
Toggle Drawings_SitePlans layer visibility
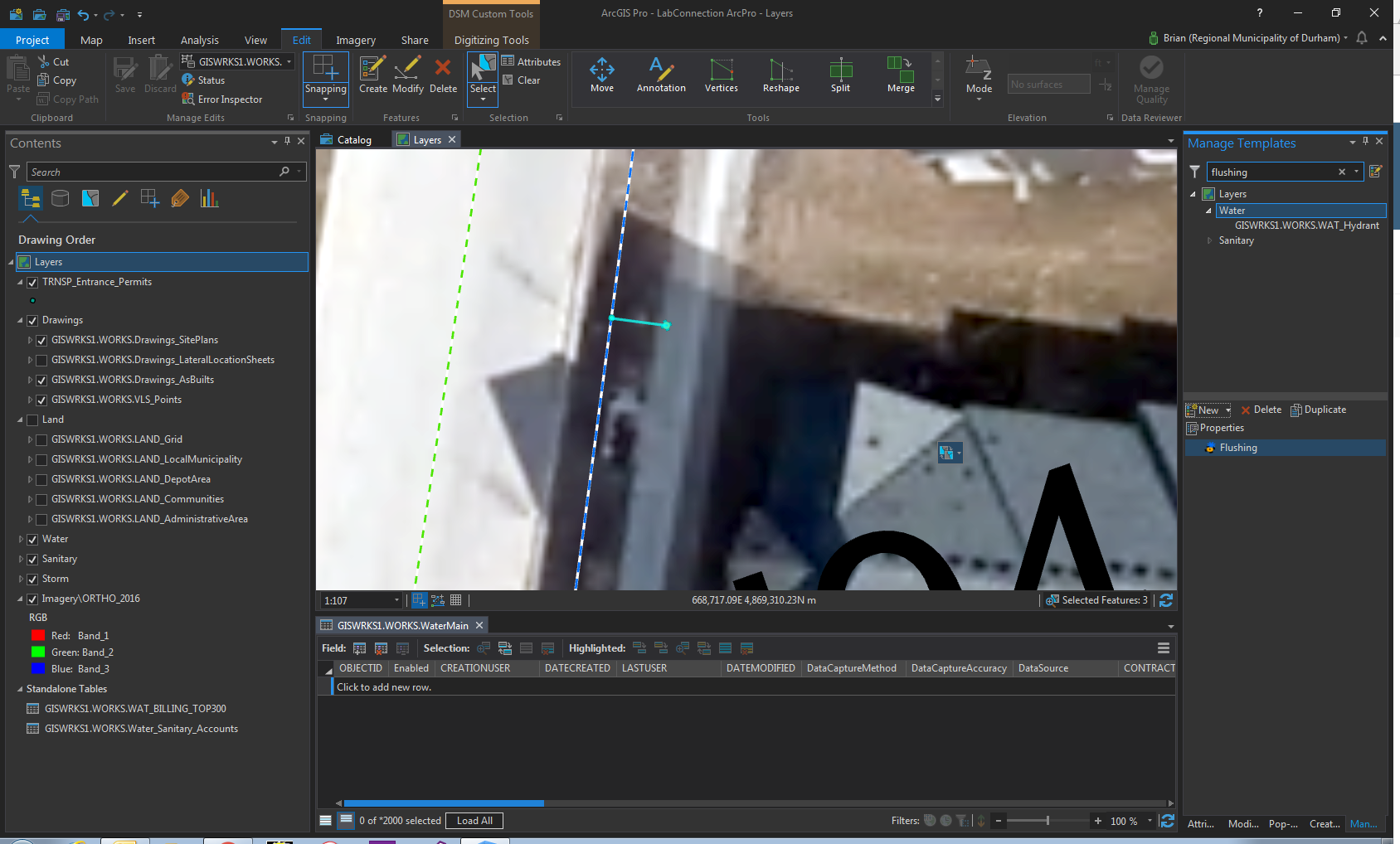tap(41, 341)
